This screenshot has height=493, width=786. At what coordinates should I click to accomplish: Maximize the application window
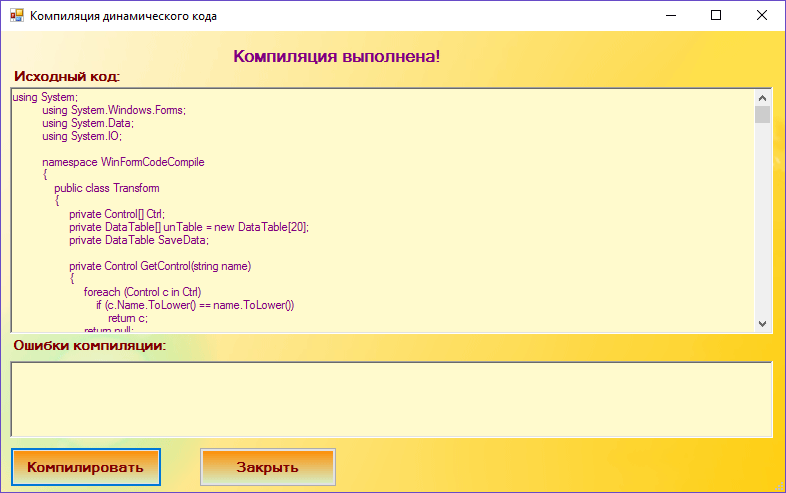coord(716,16)
